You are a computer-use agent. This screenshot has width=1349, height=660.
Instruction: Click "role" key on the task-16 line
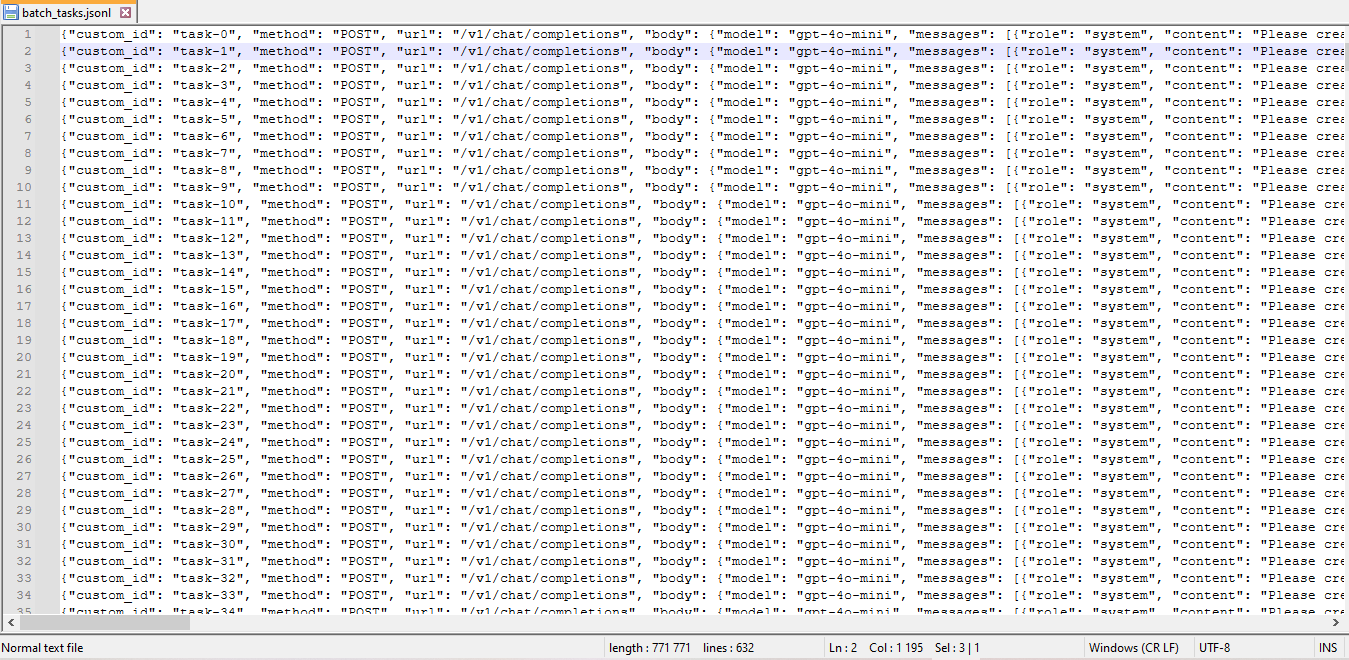[x=1053, y=306]
